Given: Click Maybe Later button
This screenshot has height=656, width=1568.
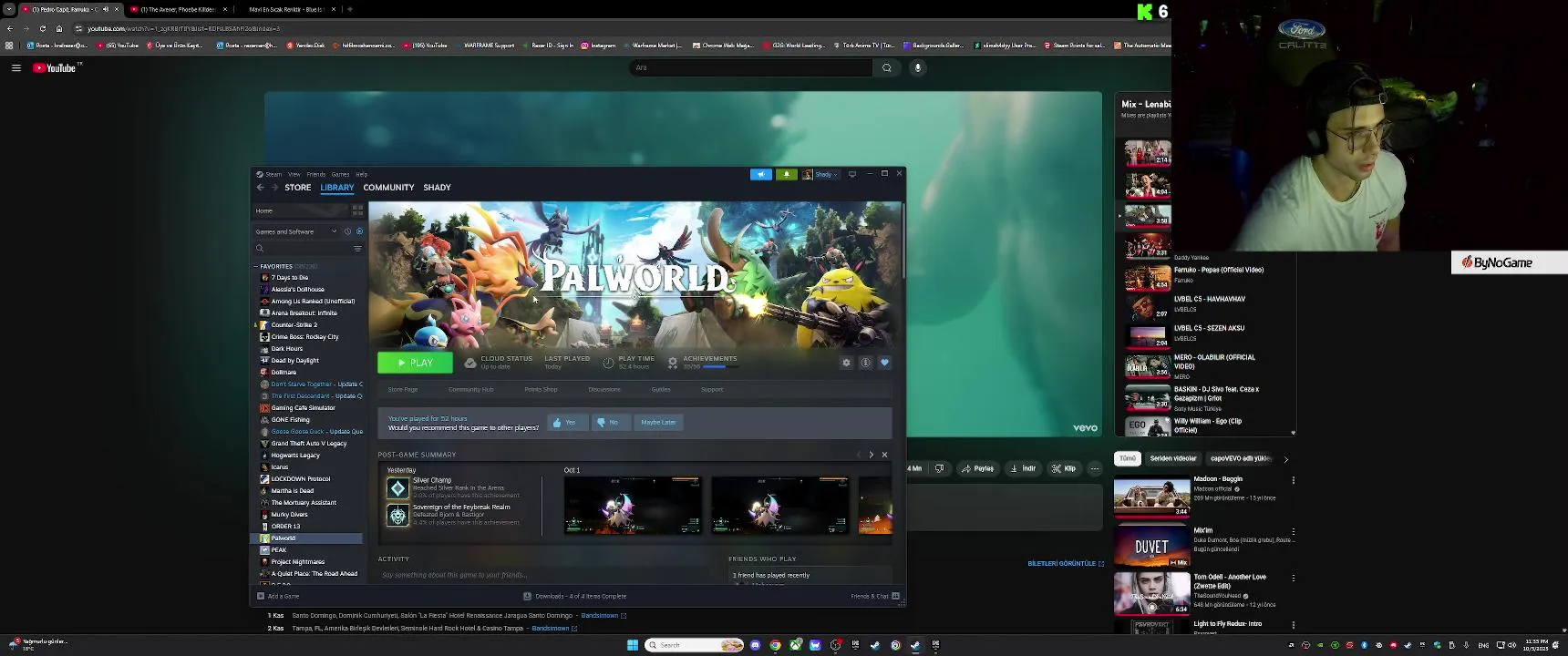Looking at the screenshot, I should coord(658,422).
